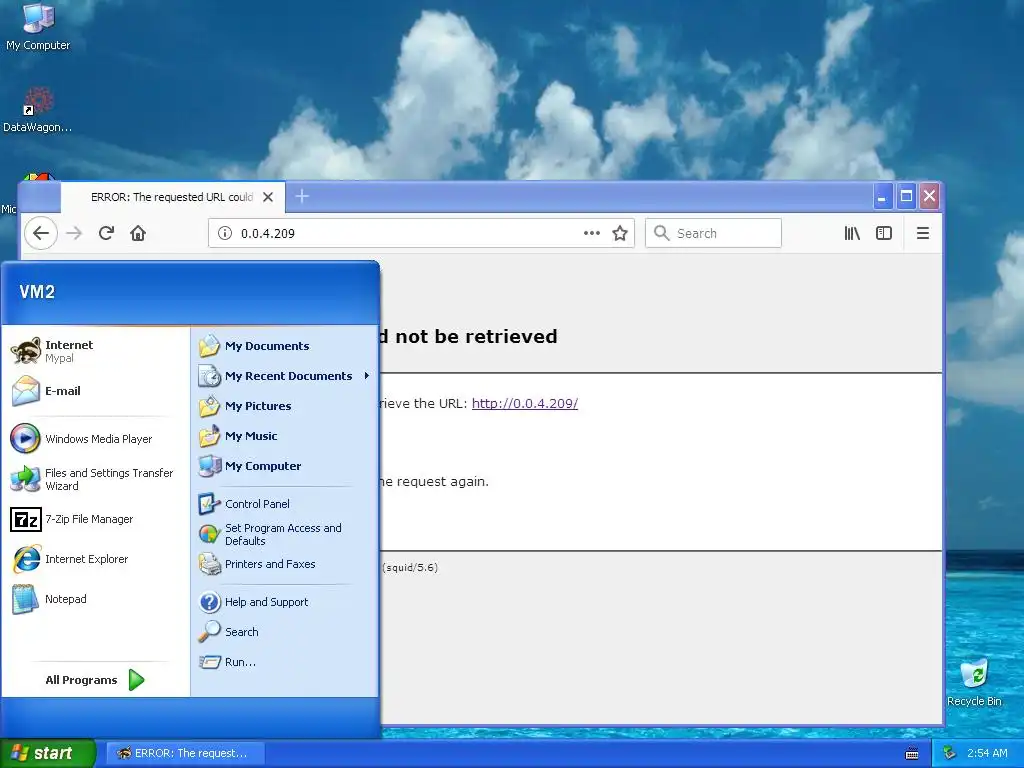Viewport: 1024px width, 768px height.
Task: Click the browser Back arrow button
Action: click(40, 233)
